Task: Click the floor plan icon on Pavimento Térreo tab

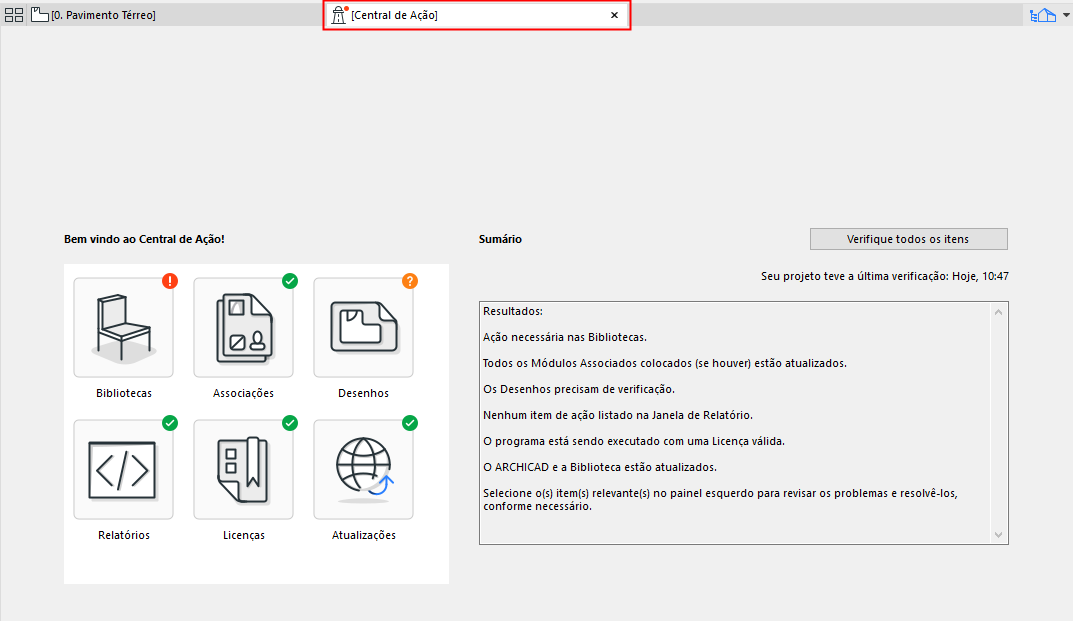Action: 40,15
